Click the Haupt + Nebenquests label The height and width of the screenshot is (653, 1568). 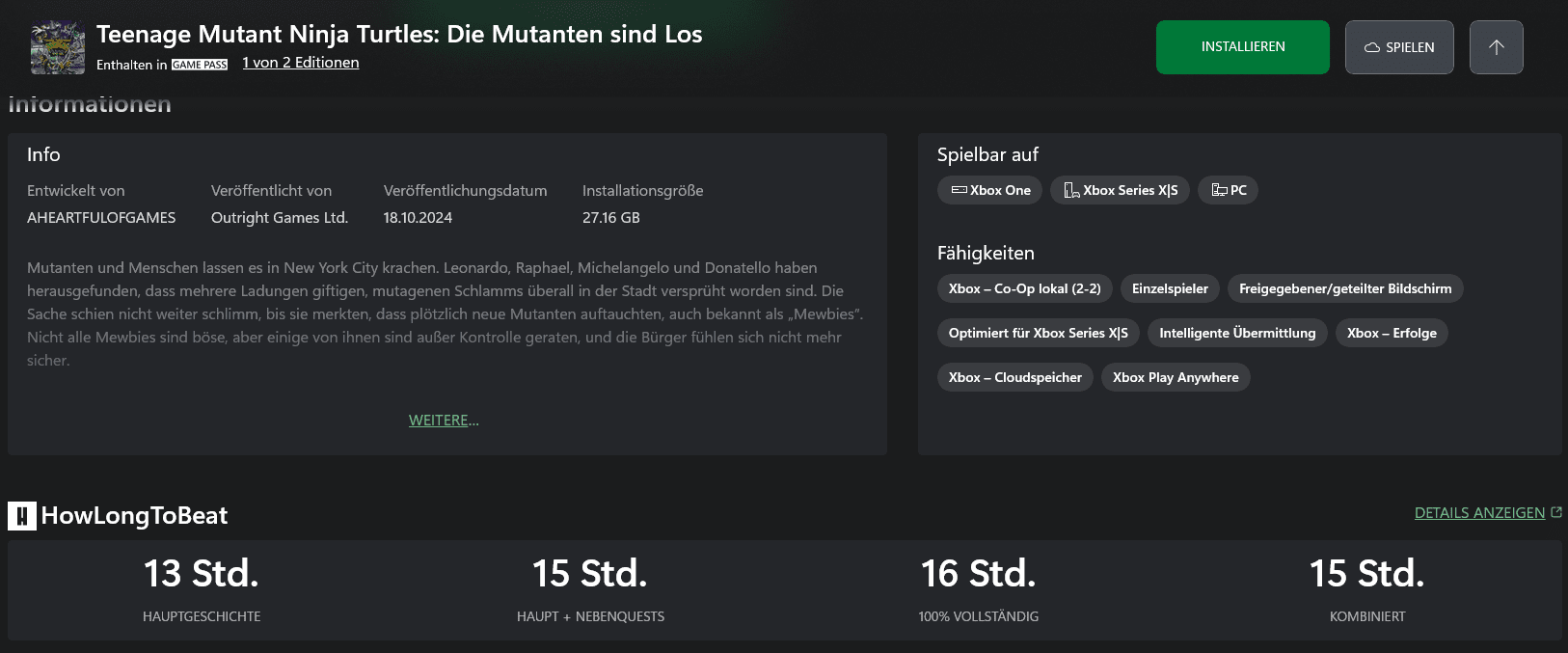[590, 616]
